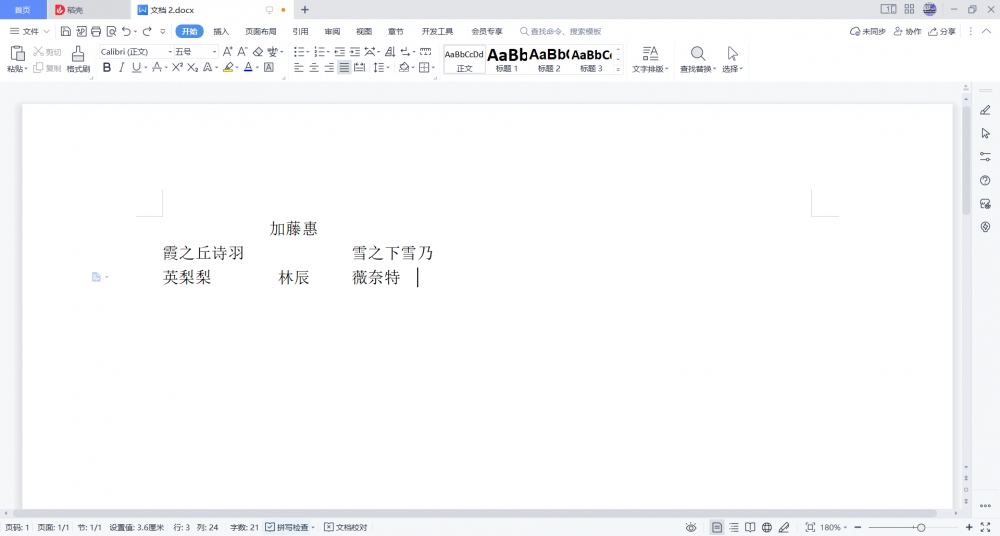Undo the last action
This screenshot has width=1000, height=536.
tap(126, 31)
